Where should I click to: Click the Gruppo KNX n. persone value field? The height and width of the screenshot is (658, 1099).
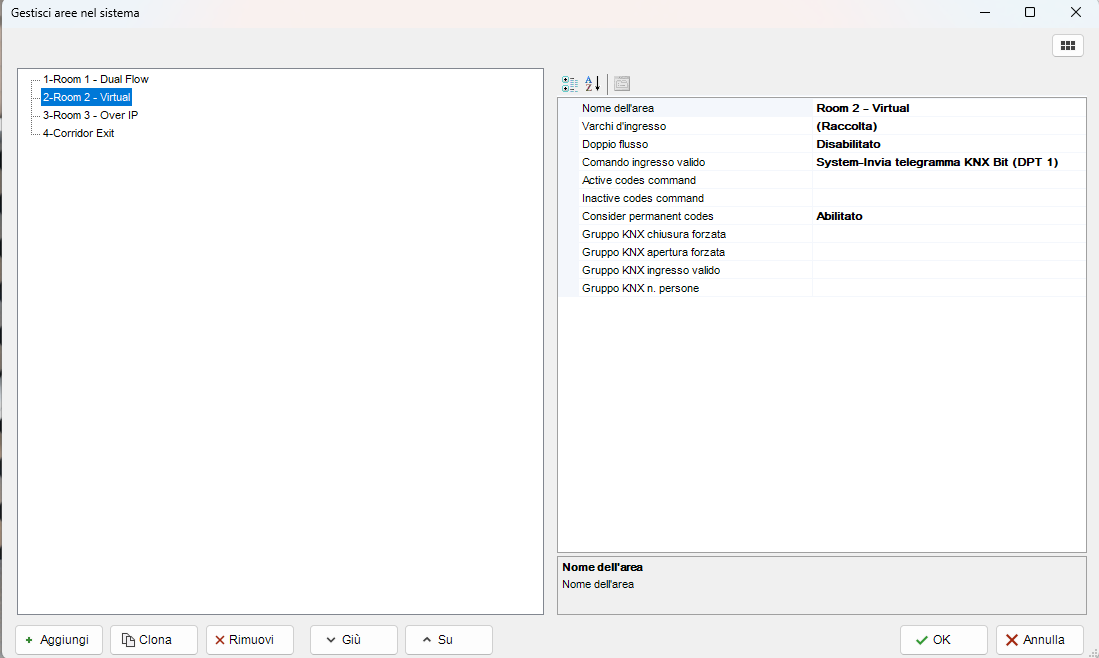(x=947, y=288)
